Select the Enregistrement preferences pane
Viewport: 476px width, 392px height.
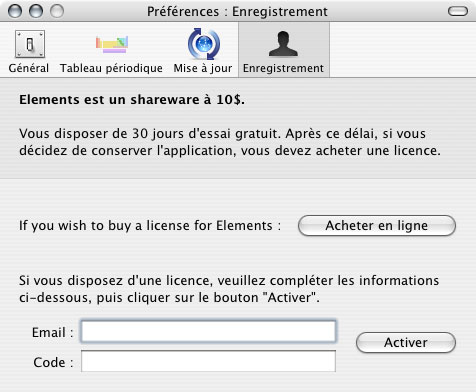283,50
